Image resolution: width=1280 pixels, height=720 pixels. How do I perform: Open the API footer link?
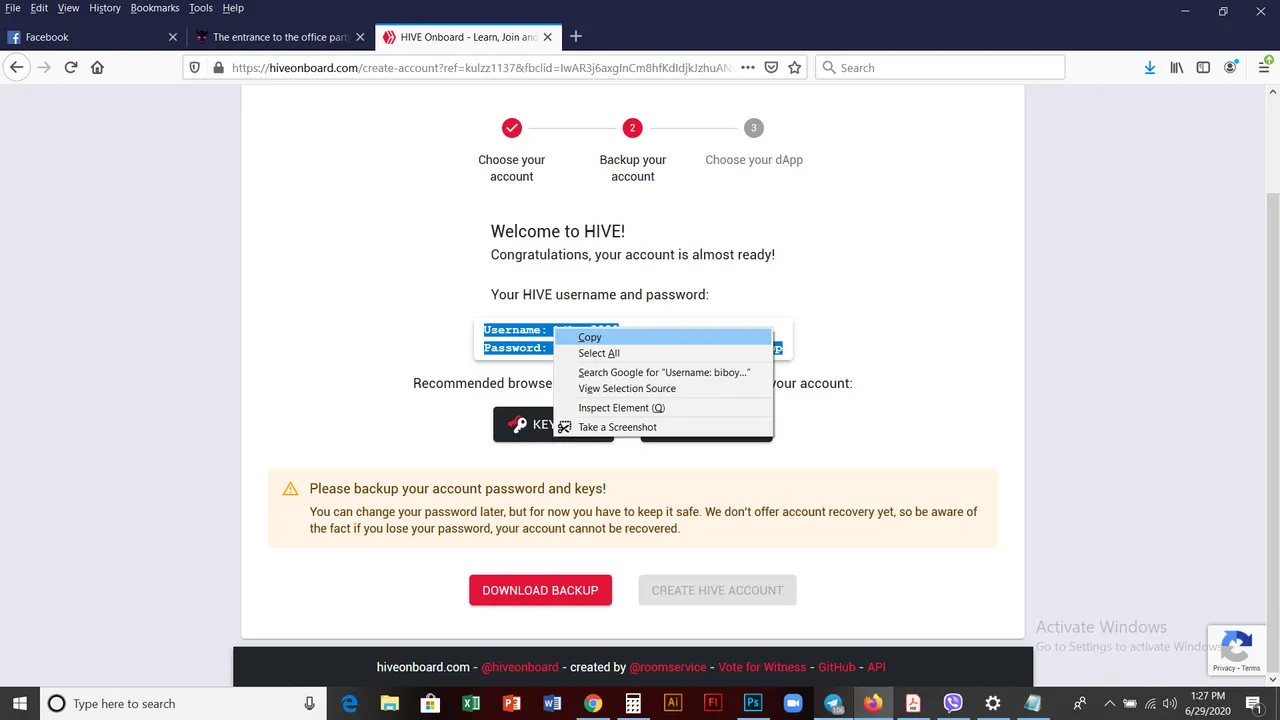(x=876, y=667)
